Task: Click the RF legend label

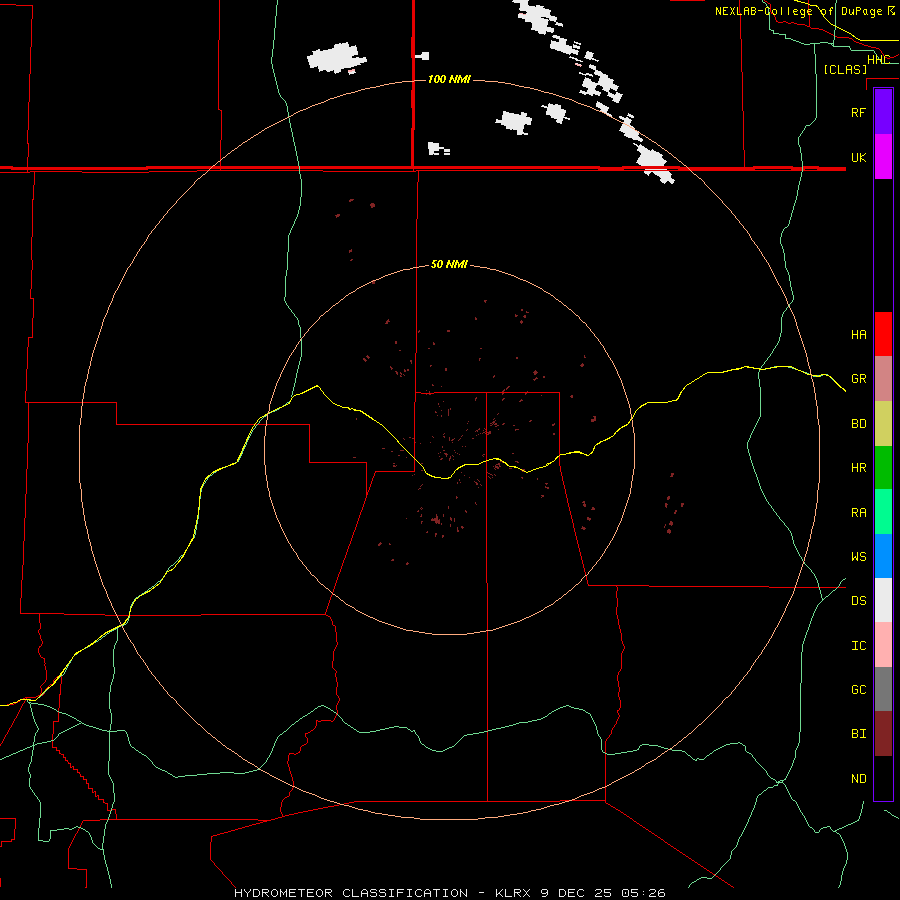Action: point(858,112)
